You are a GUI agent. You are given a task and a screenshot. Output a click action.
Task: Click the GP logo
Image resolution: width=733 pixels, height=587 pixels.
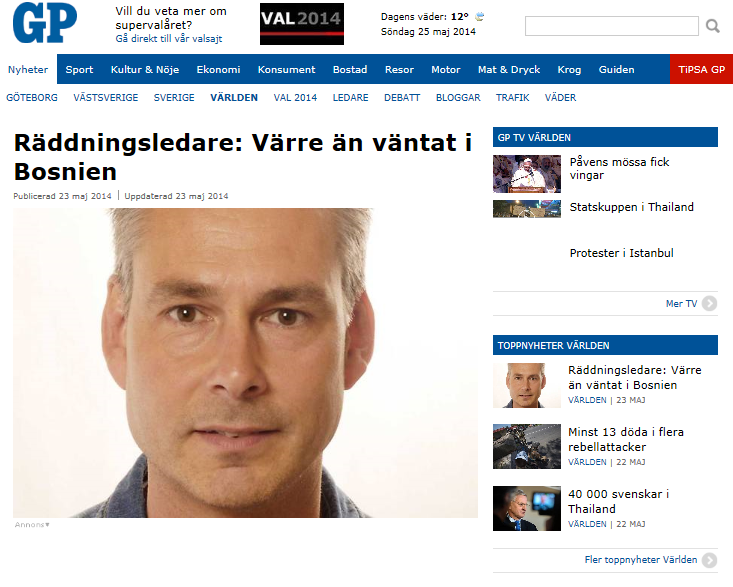pyautogui.click(x=45, y=22)
